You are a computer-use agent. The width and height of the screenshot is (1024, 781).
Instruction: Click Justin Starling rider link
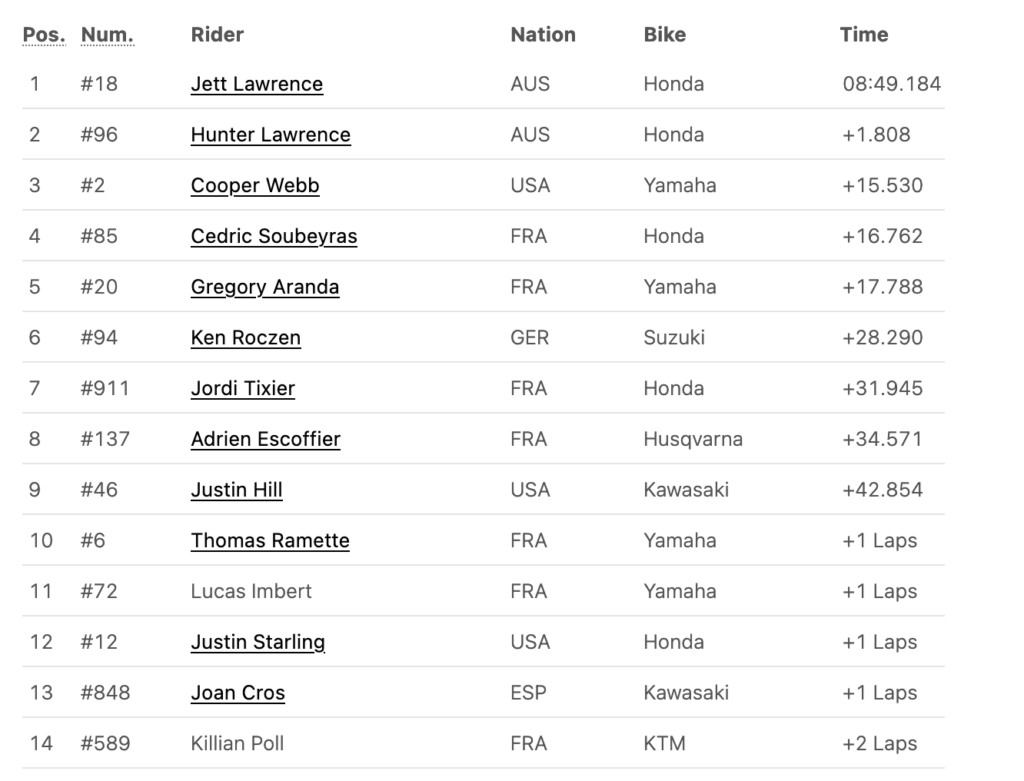pos(258,643)
